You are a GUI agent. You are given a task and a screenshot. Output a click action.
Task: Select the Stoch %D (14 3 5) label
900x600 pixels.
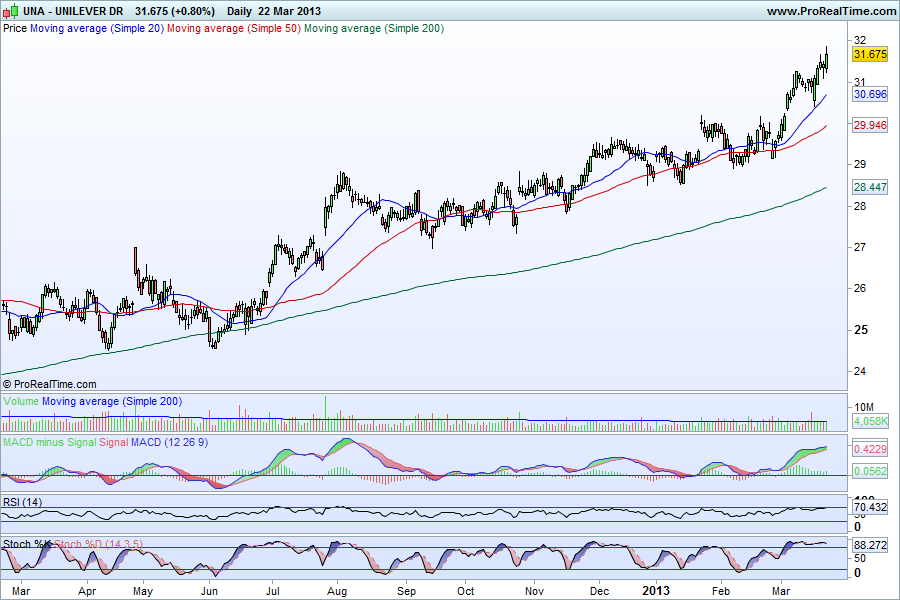tap(98, 544)
